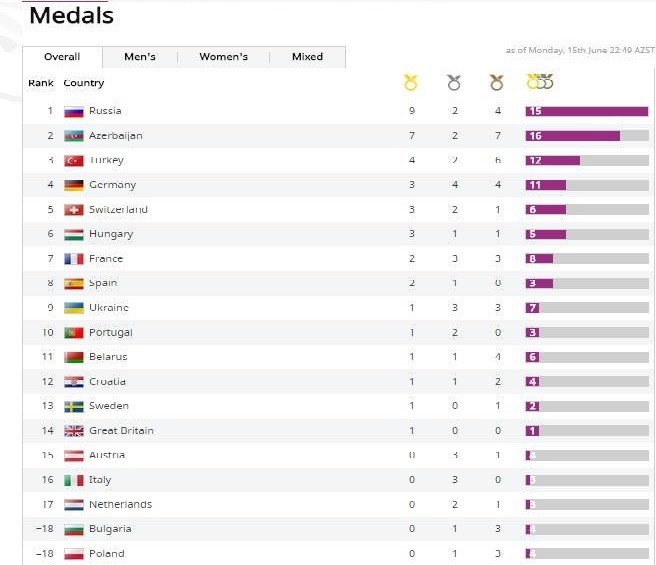
Task: Switch to the Men's tab
Action: pos(140,57)
